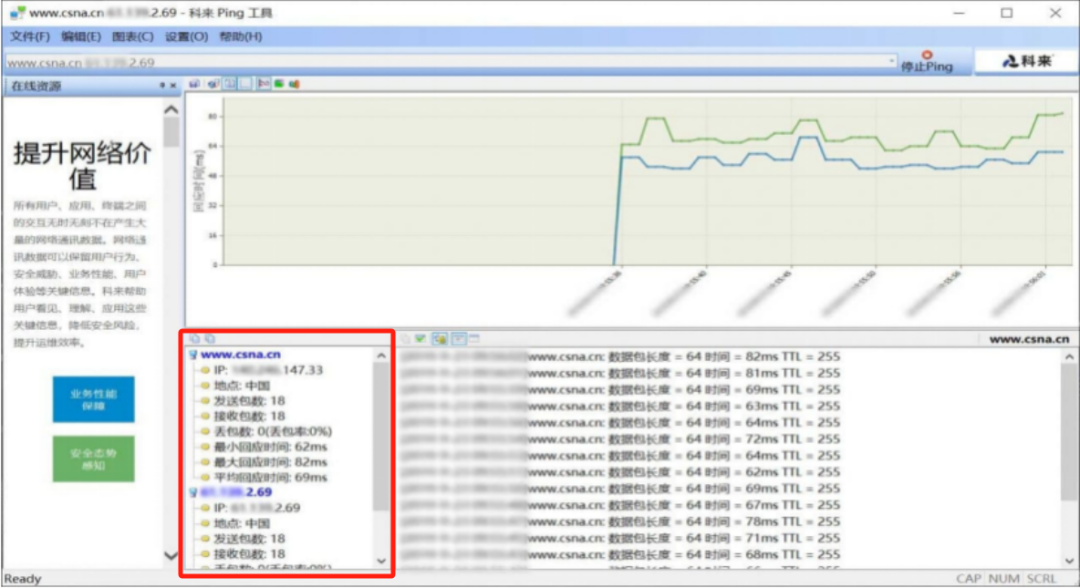The image size is (1080, 588).
Task: Click the app icon in title bar
Action: pos(17,12)
